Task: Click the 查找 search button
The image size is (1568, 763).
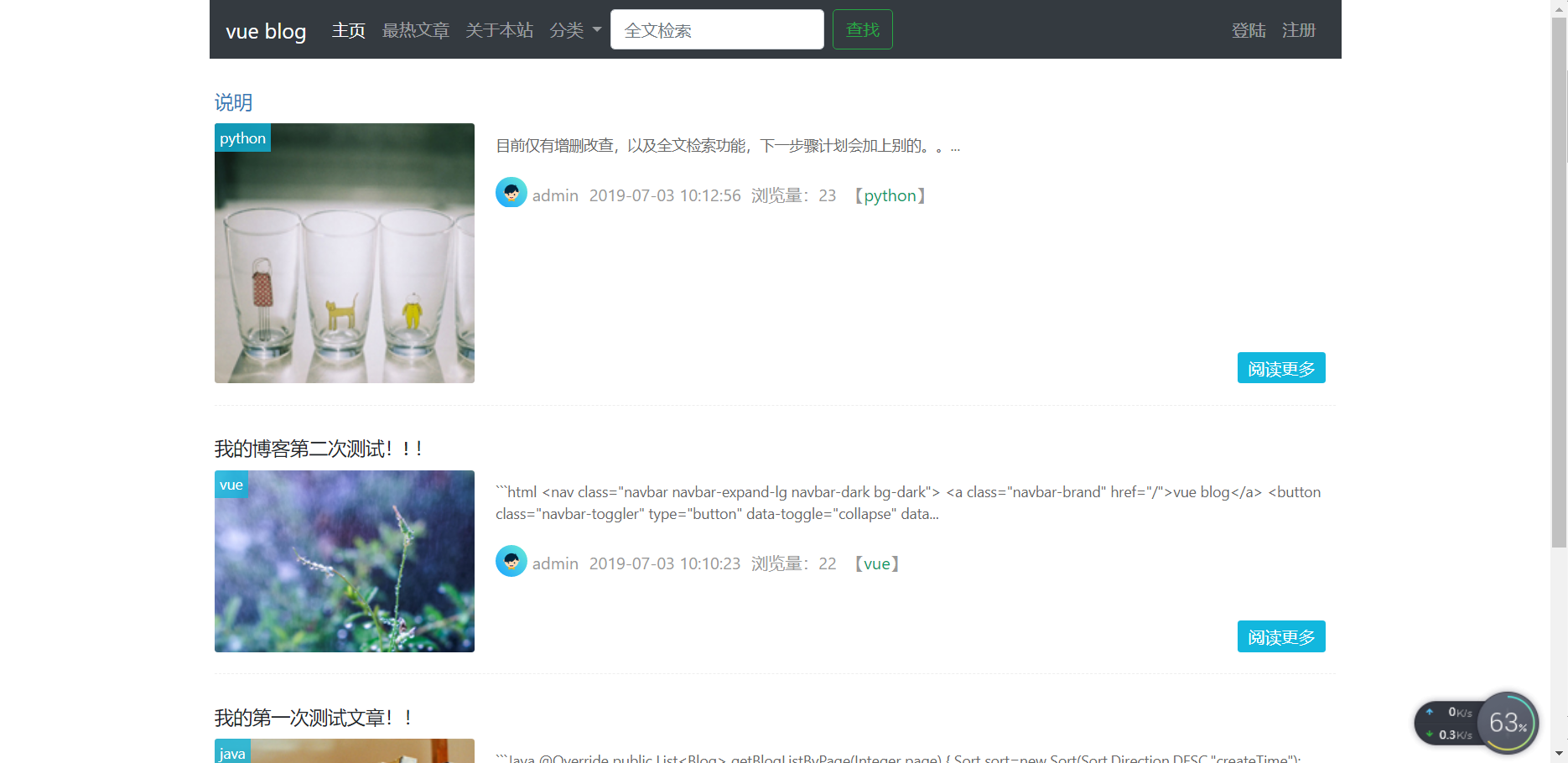Action: pos(862,29)
